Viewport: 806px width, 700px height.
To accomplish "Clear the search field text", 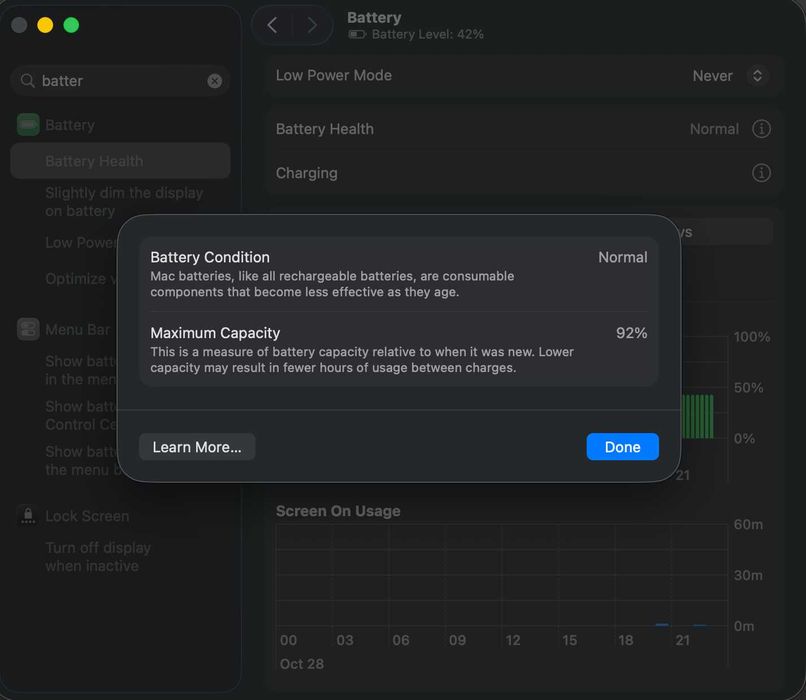I will (x=214, y=81).
